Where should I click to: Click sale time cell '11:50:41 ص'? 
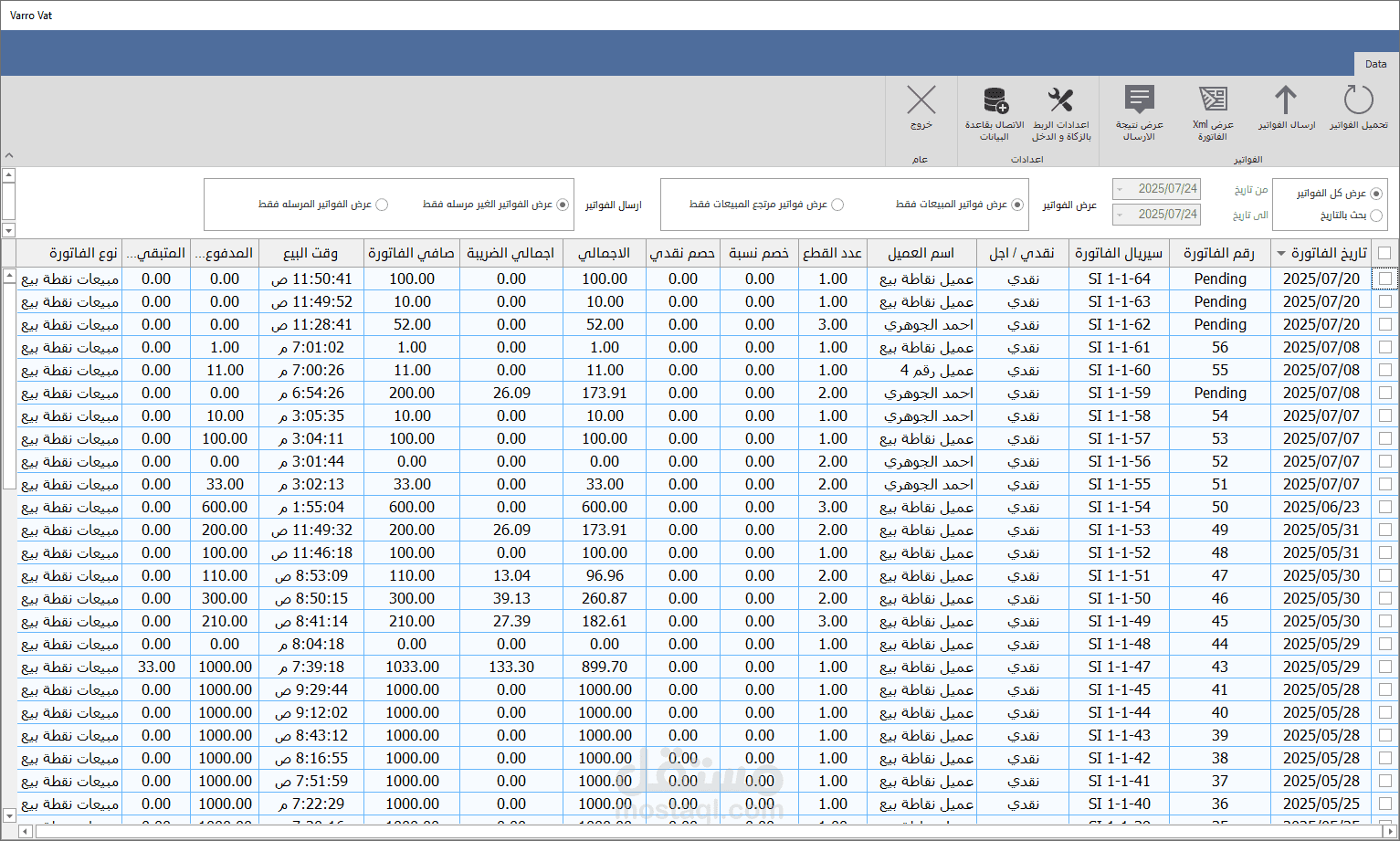pyautogui.click(x=311, y=279)
